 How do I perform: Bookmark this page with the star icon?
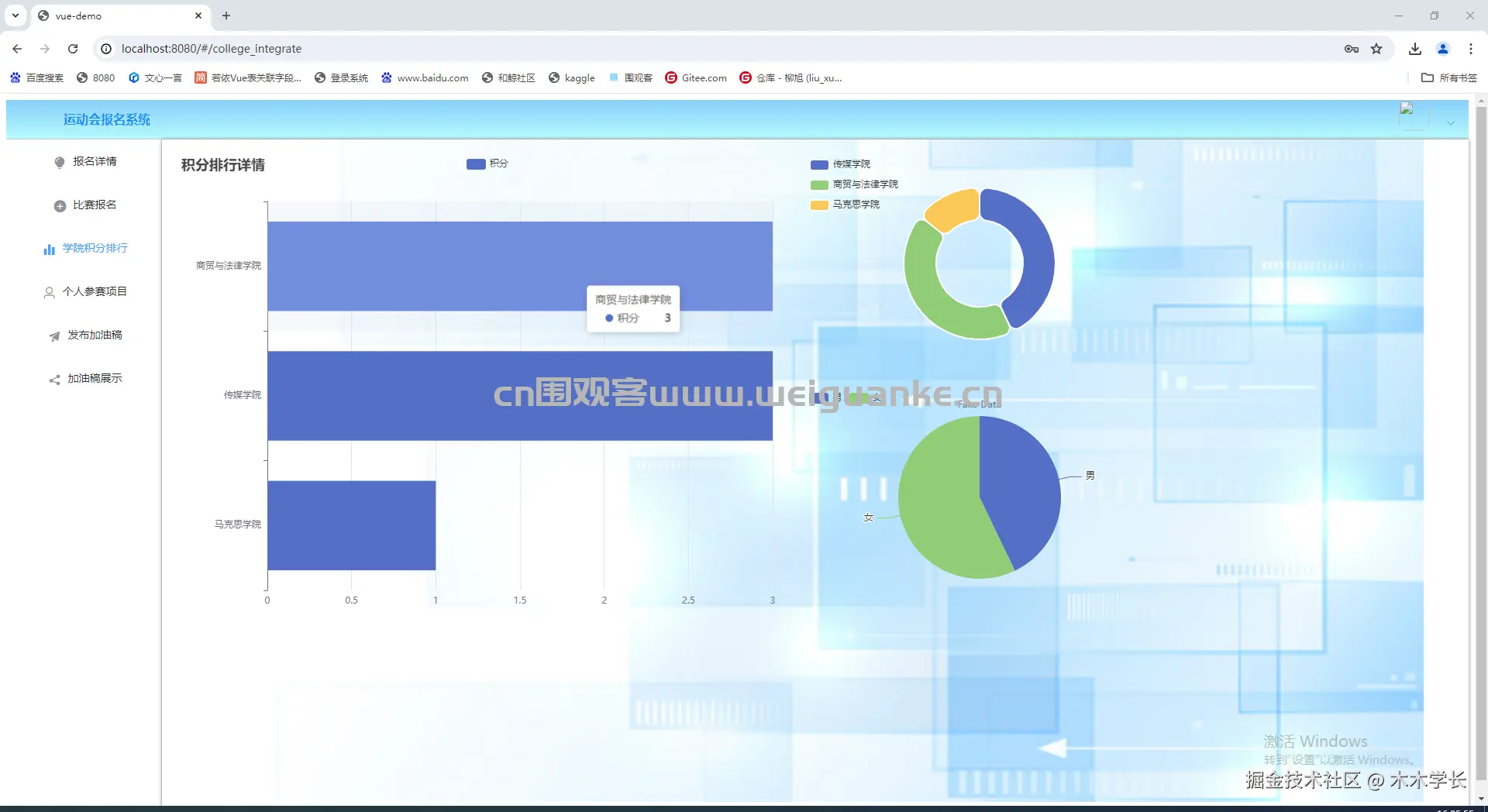1376,49
